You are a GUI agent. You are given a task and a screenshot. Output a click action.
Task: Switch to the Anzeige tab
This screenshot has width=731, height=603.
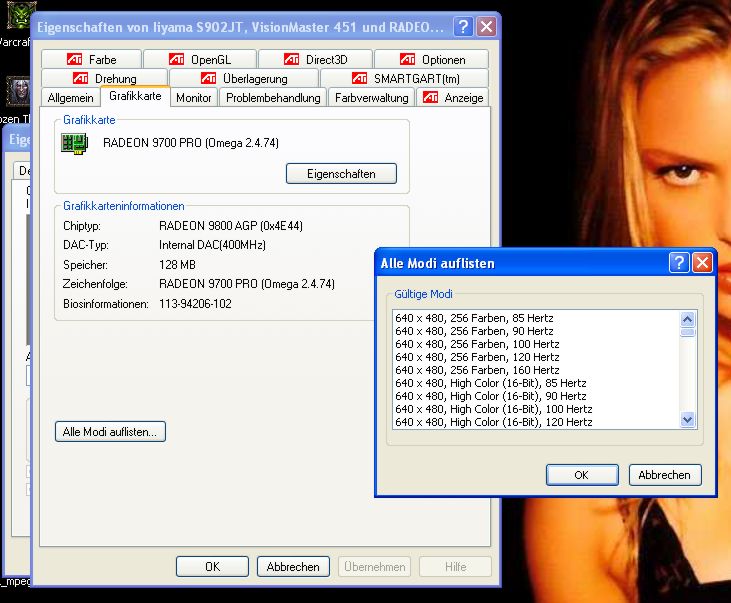[453, 97]
